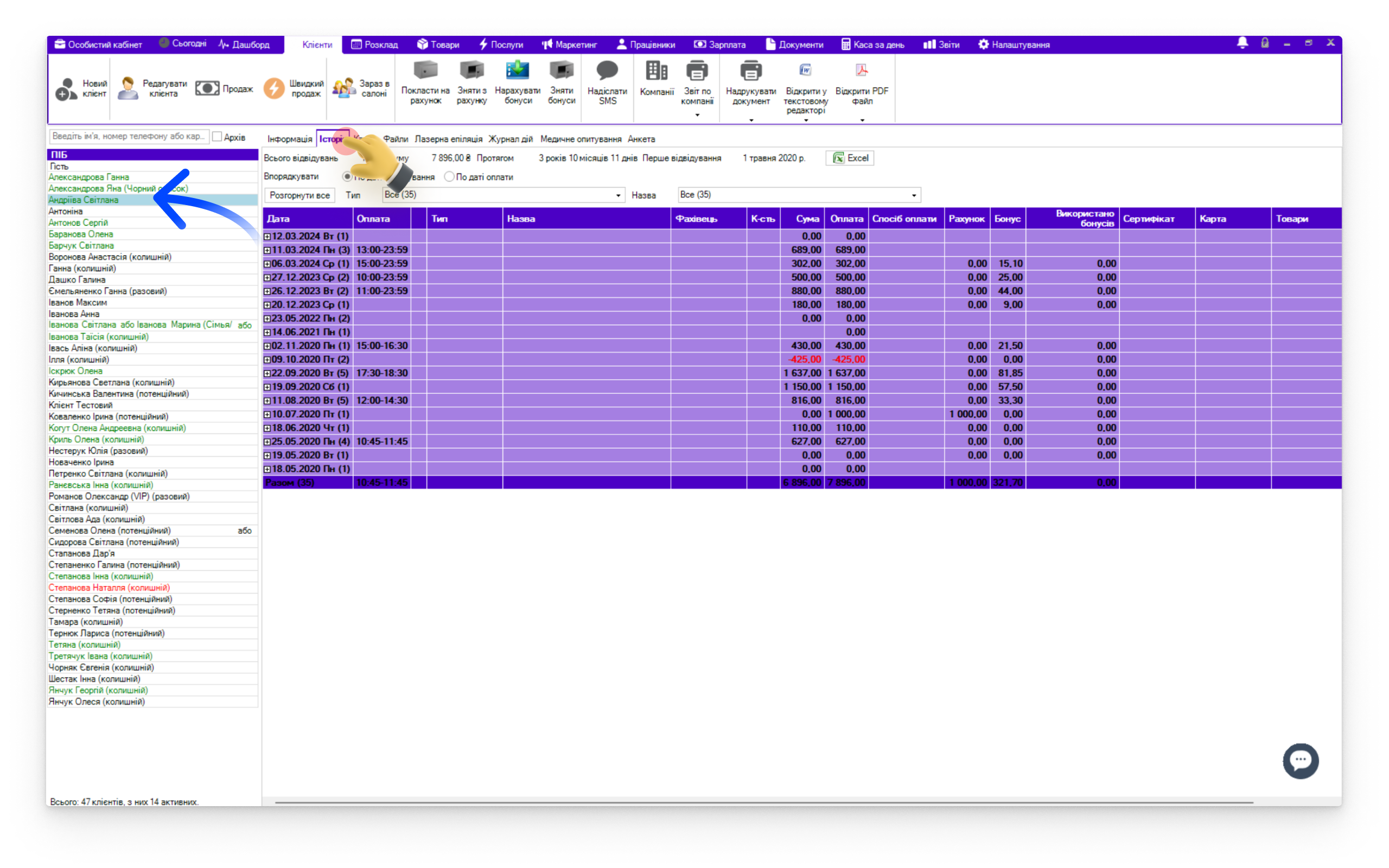The width and height of the screenshot is (1389, 868).
Task: Open Медичне опитування tab
Action: 581,139
